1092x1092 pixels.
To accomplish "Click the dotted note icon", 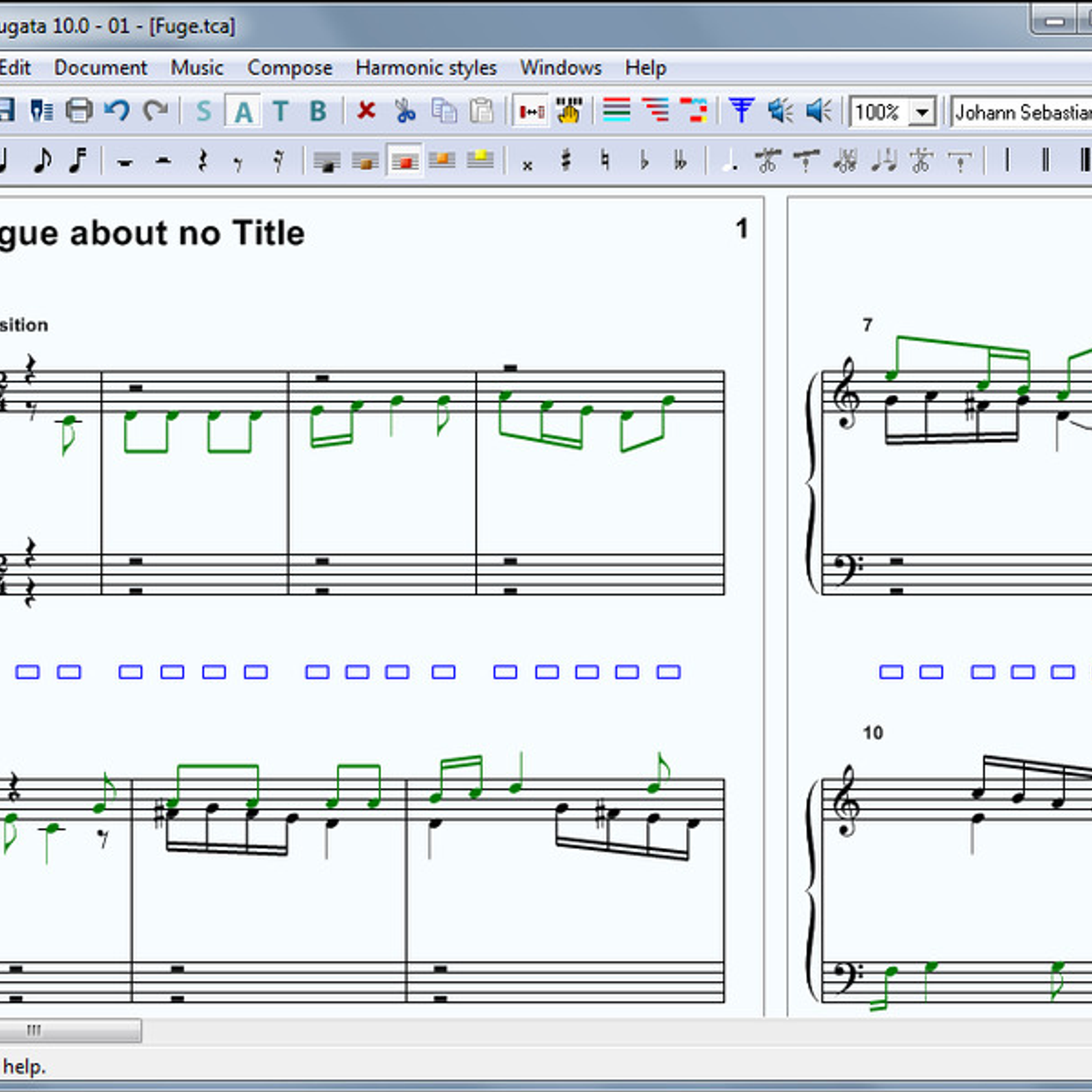I will 729,162.
